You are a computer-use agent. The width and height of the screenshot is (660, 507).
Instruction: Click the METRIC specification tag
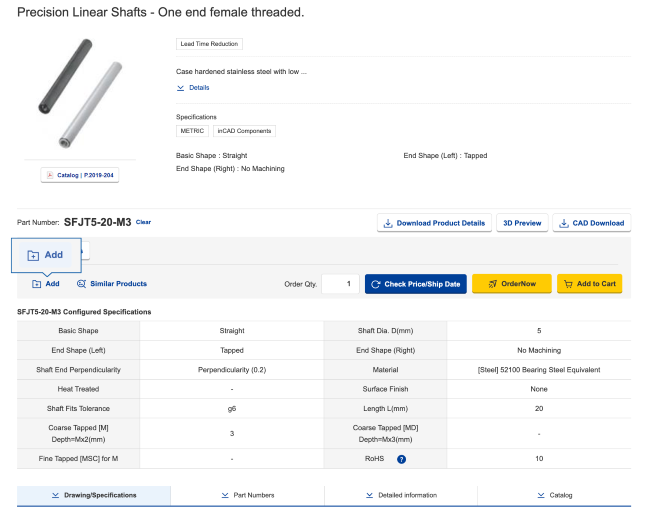192,131
